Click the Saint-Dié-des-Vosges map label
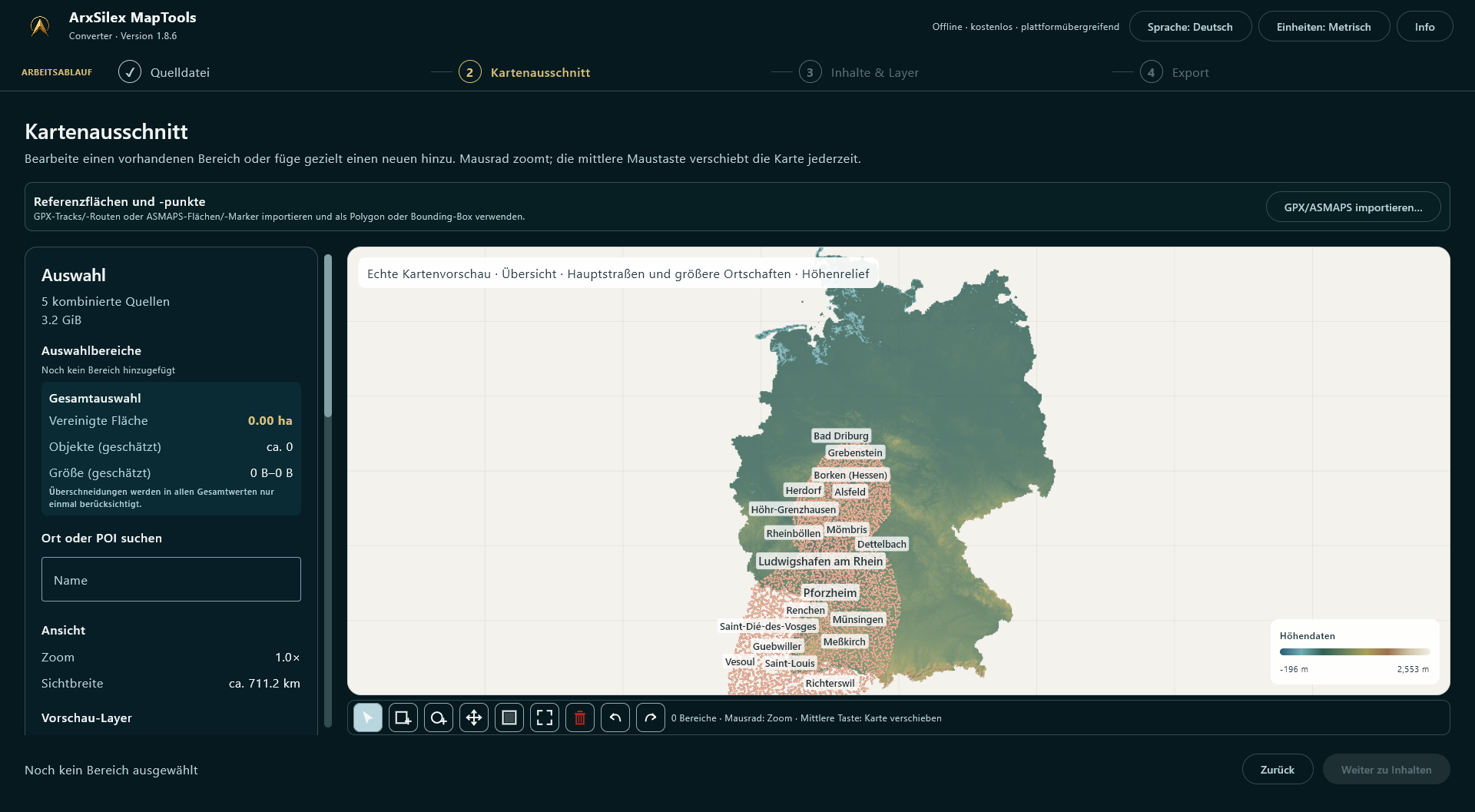This screenshot has width=1475, height=812. coord(767,626)
